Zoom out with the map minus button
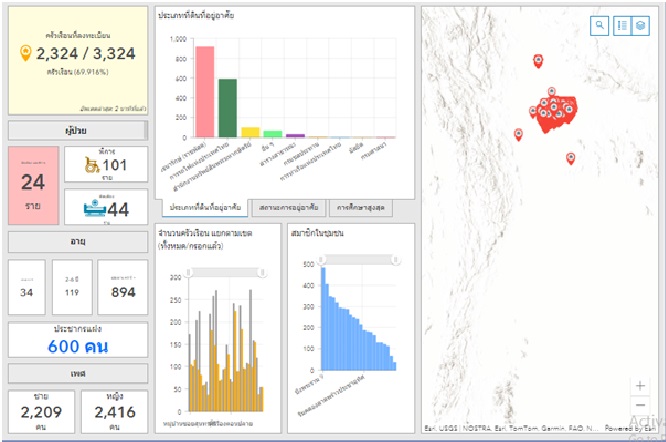666x442 pixels. [640, 405]
